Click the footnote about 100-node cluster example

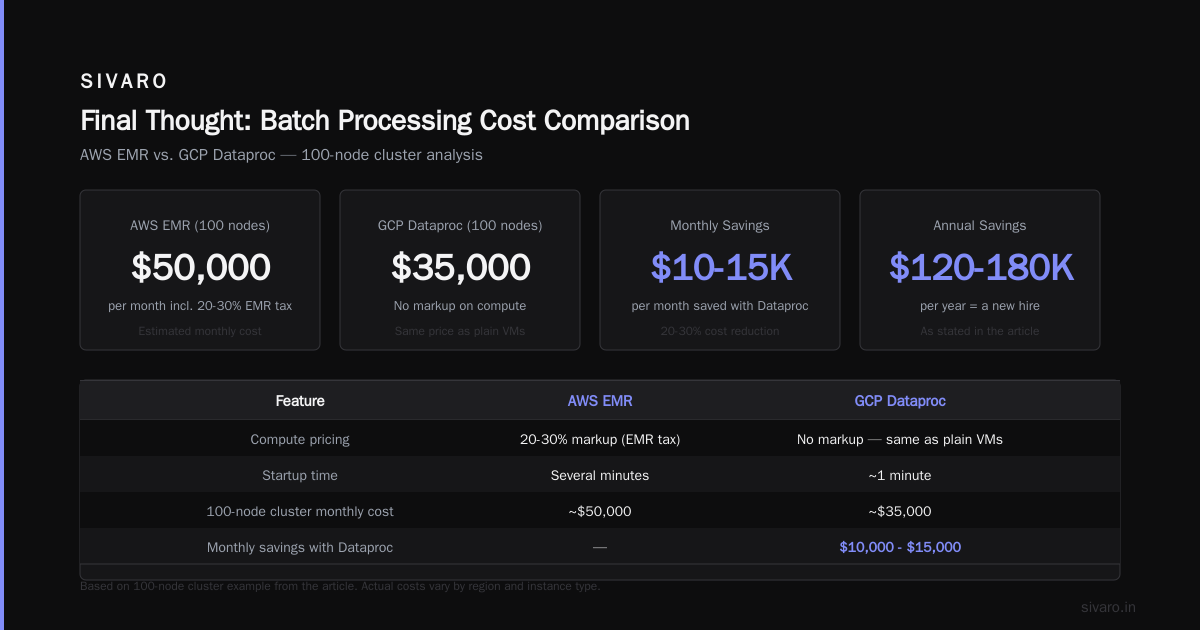(x=340, y=586)
